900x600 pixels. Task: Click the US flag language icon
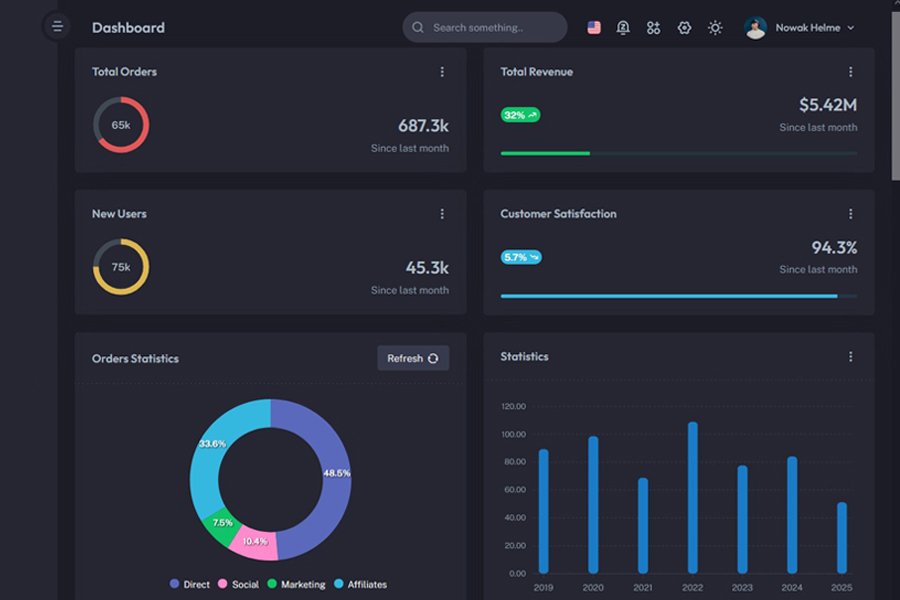pos(594,28)
